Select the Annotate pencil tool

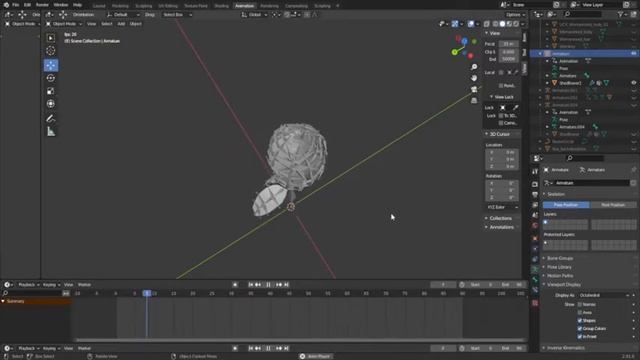click(51, 119)
